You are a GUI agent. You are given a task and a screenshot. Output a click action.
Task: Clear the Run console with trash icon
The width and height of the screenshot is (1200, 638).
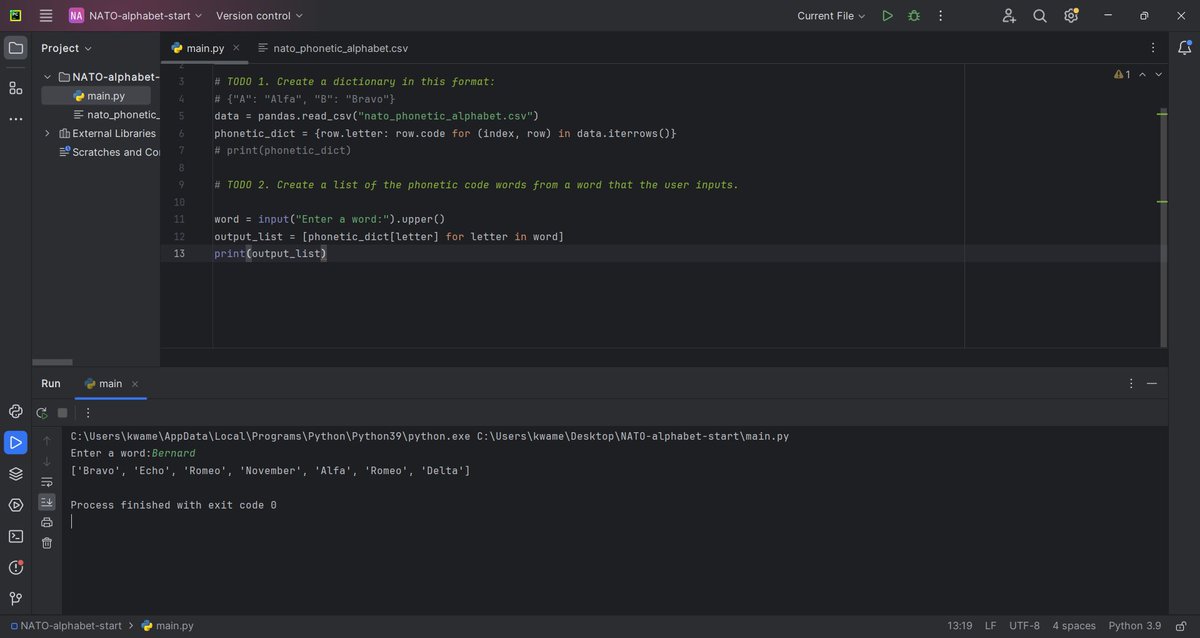pos(46,542)
